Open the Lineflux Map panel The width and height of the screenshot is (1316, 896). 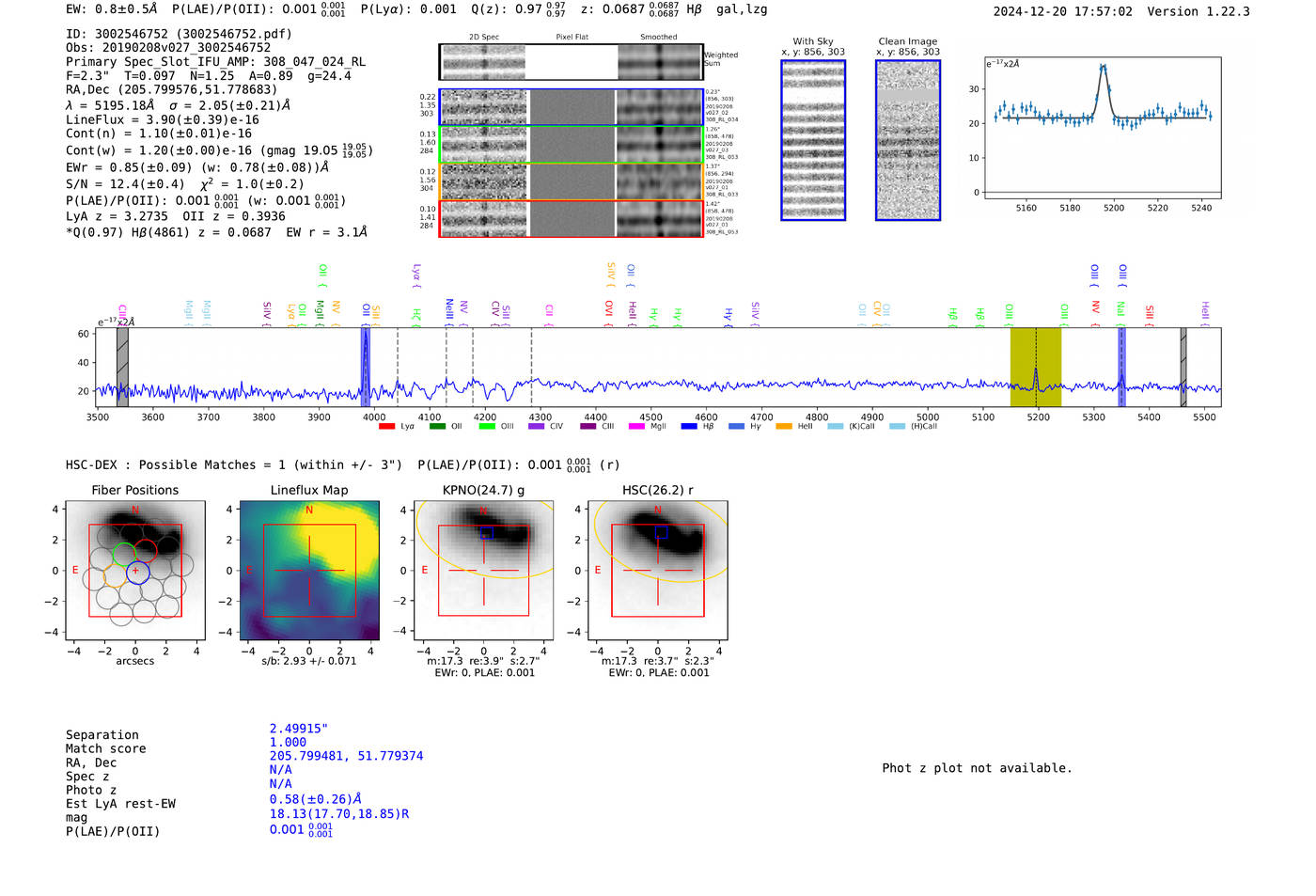(309, 570)
